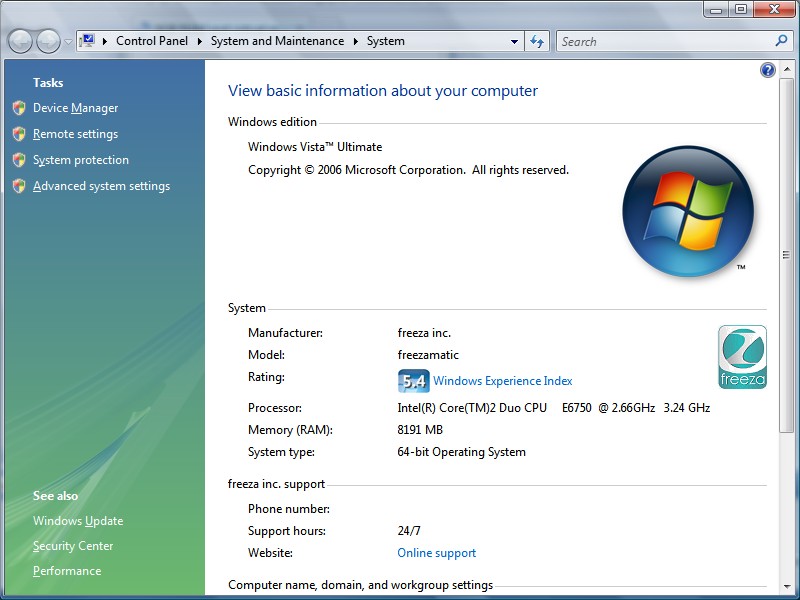Screen dimensions: 800x600
Task: Open Help via the blue question mark
Action: click(x=768, y=70)
